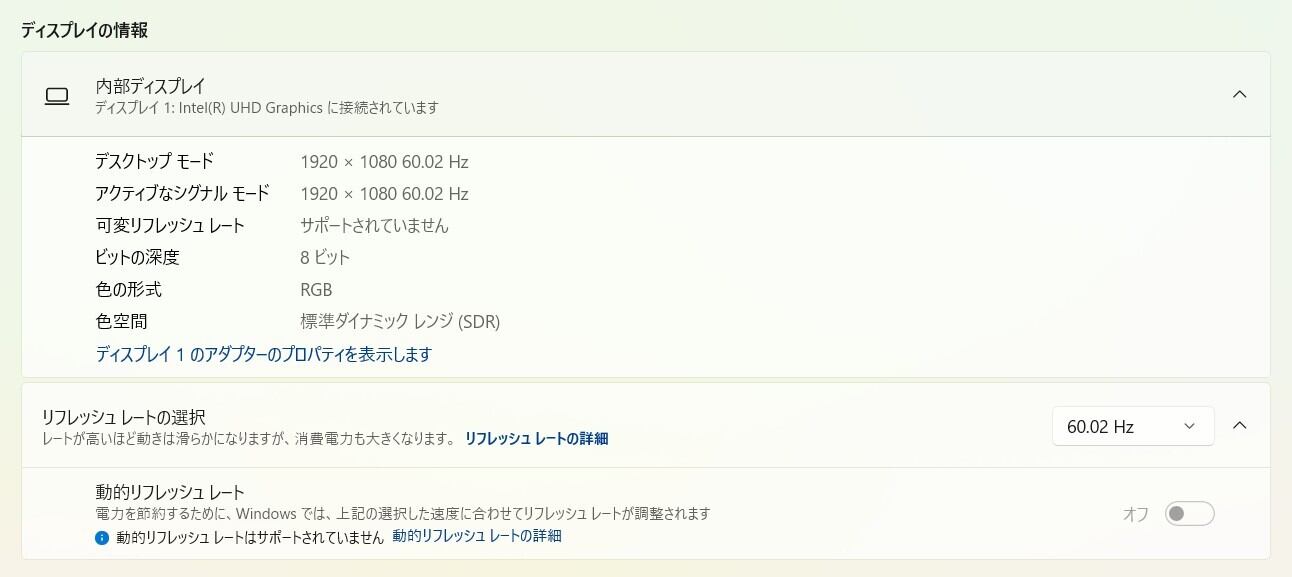Collapse the 内部ディスプレイ section with its chevron
The image size is (1292, 577).
[1239, 94]
